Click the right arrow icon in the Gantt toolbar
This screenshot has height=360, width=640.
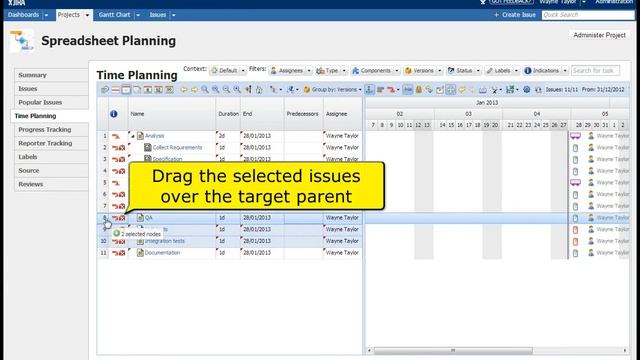(194, 89)
